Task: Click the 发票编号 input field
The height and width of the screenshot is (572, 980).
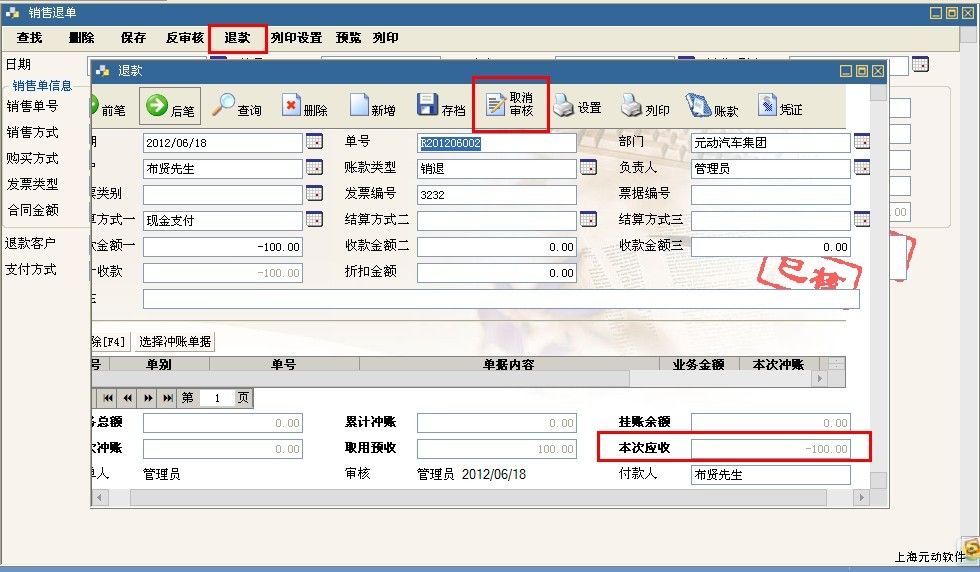Action: [x=497, y=194]
